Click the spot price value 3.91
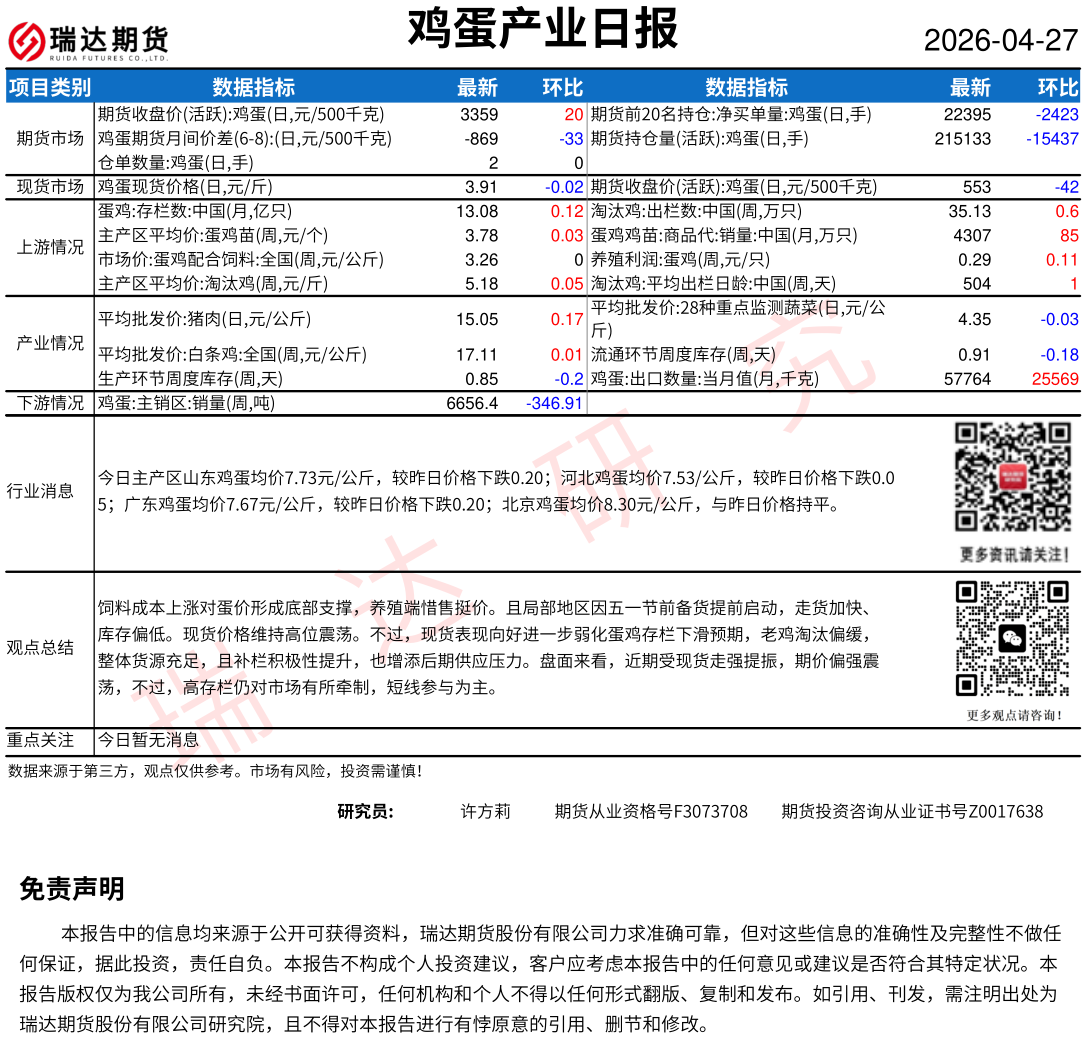Screen dimensions: 1086x1037 point(481,187)
